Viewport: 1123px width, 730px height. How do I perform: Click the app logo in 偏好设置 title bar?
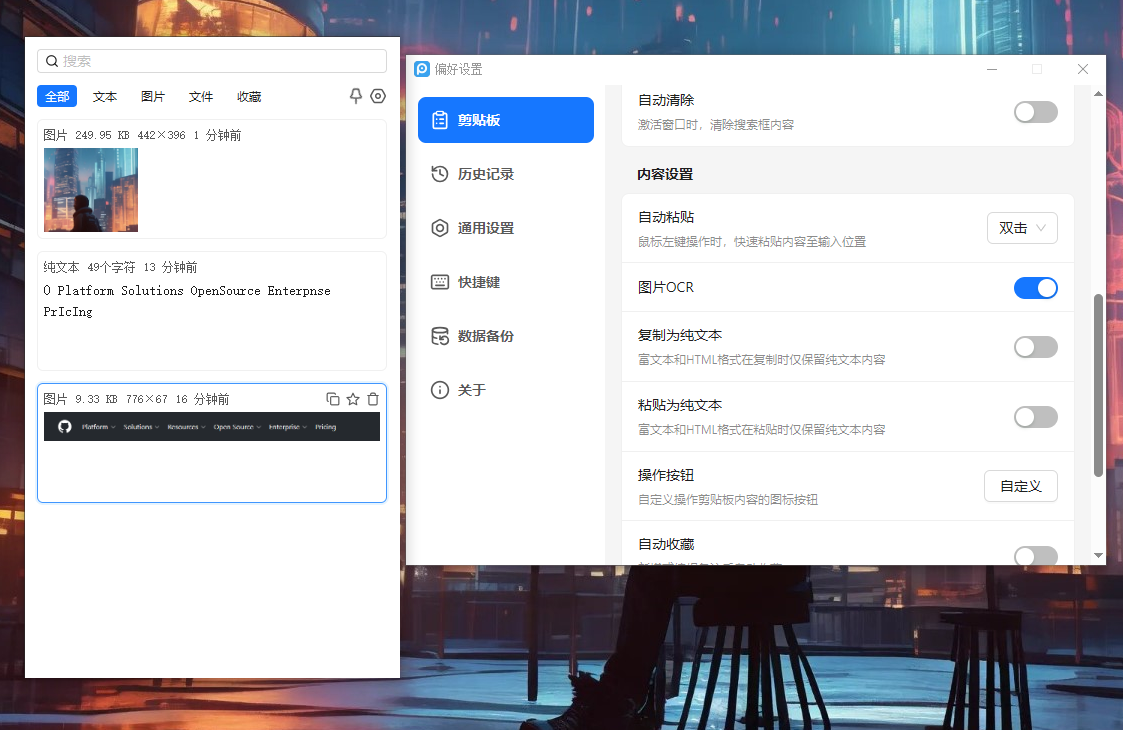[422, 69]
